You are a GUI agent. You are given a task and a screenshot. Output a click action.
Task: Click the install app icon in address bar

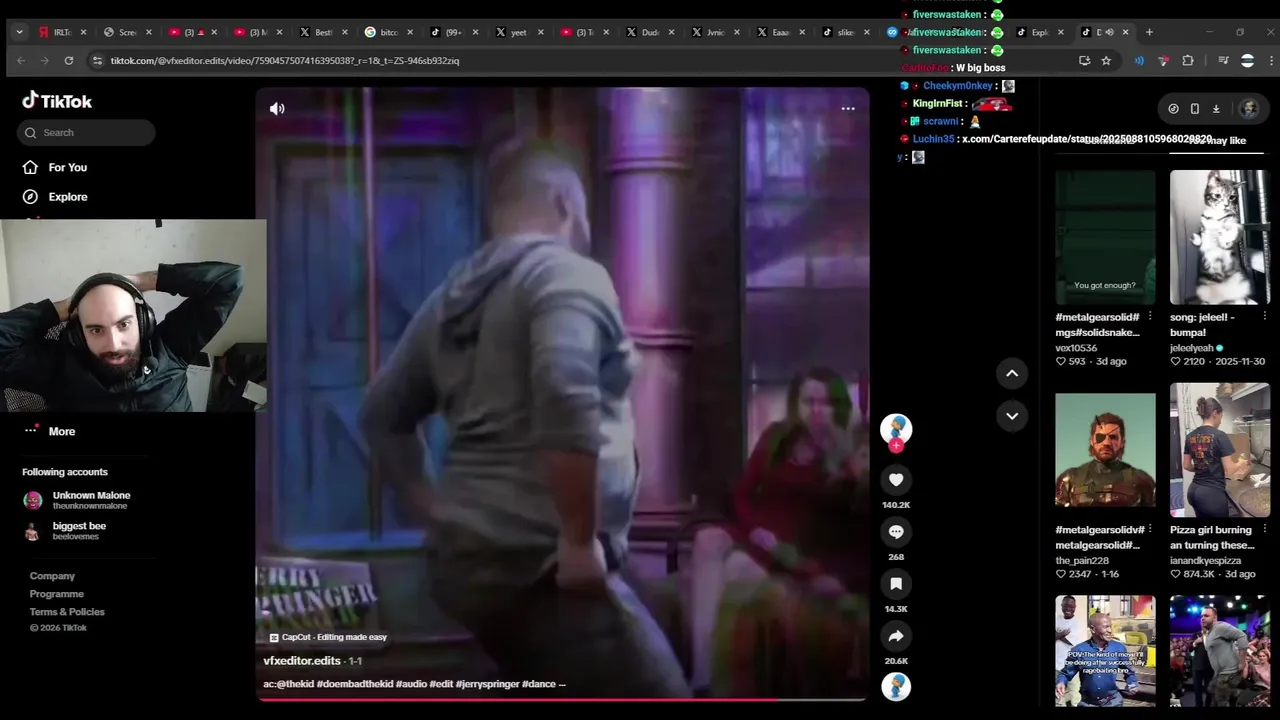coord(1084,61)
